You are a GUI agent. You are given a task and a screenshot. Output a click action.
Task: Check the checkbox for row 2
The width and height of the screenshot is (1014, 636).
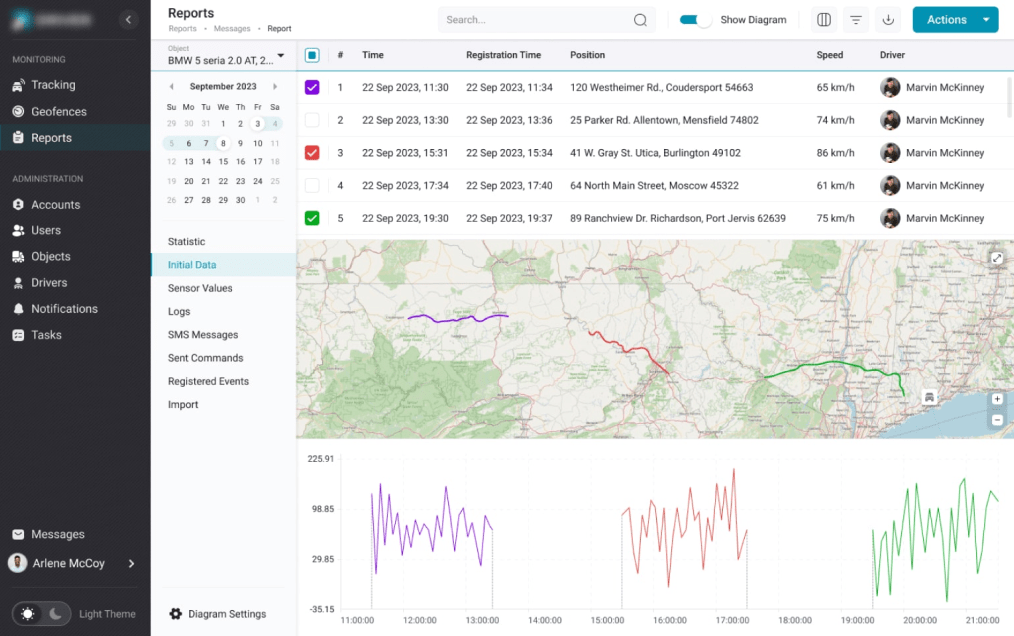[312, 120]
